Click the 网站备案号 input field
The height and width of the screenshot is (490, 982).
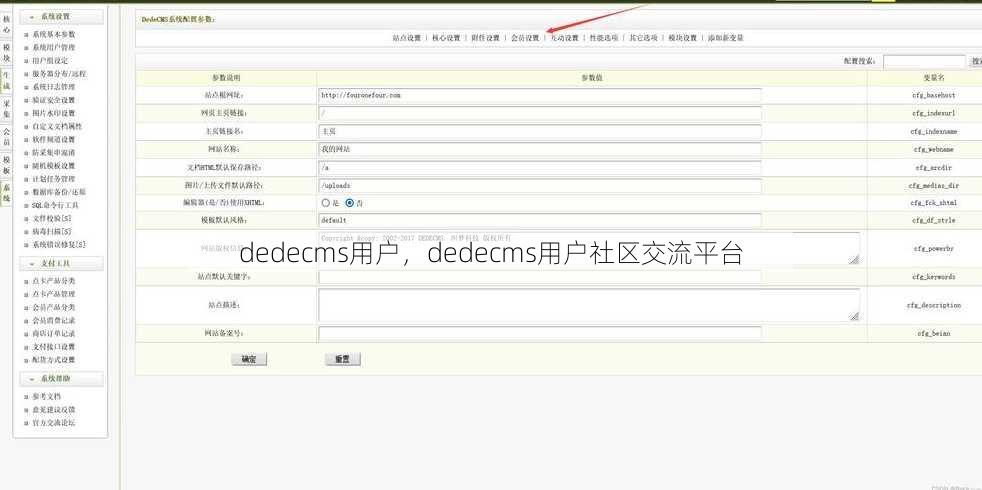tap(540, 333)
